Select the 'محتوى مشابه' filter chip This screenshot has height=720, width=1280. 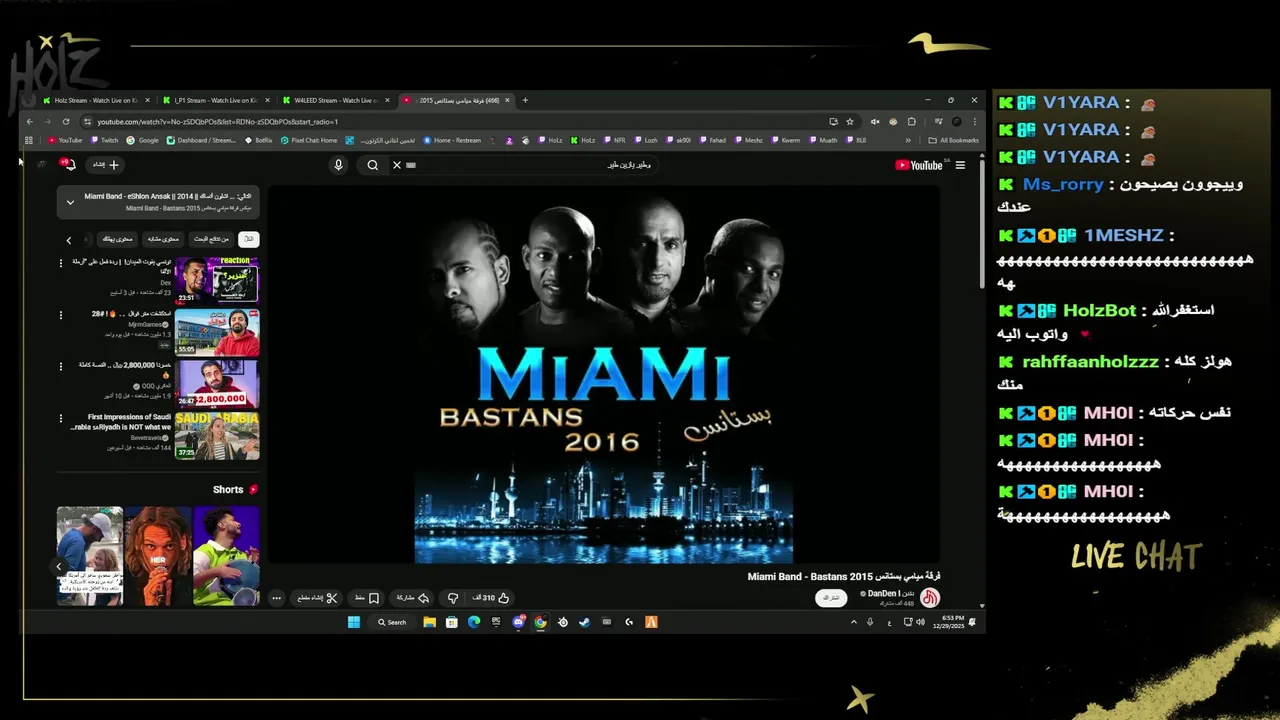[x=164, y=239]
